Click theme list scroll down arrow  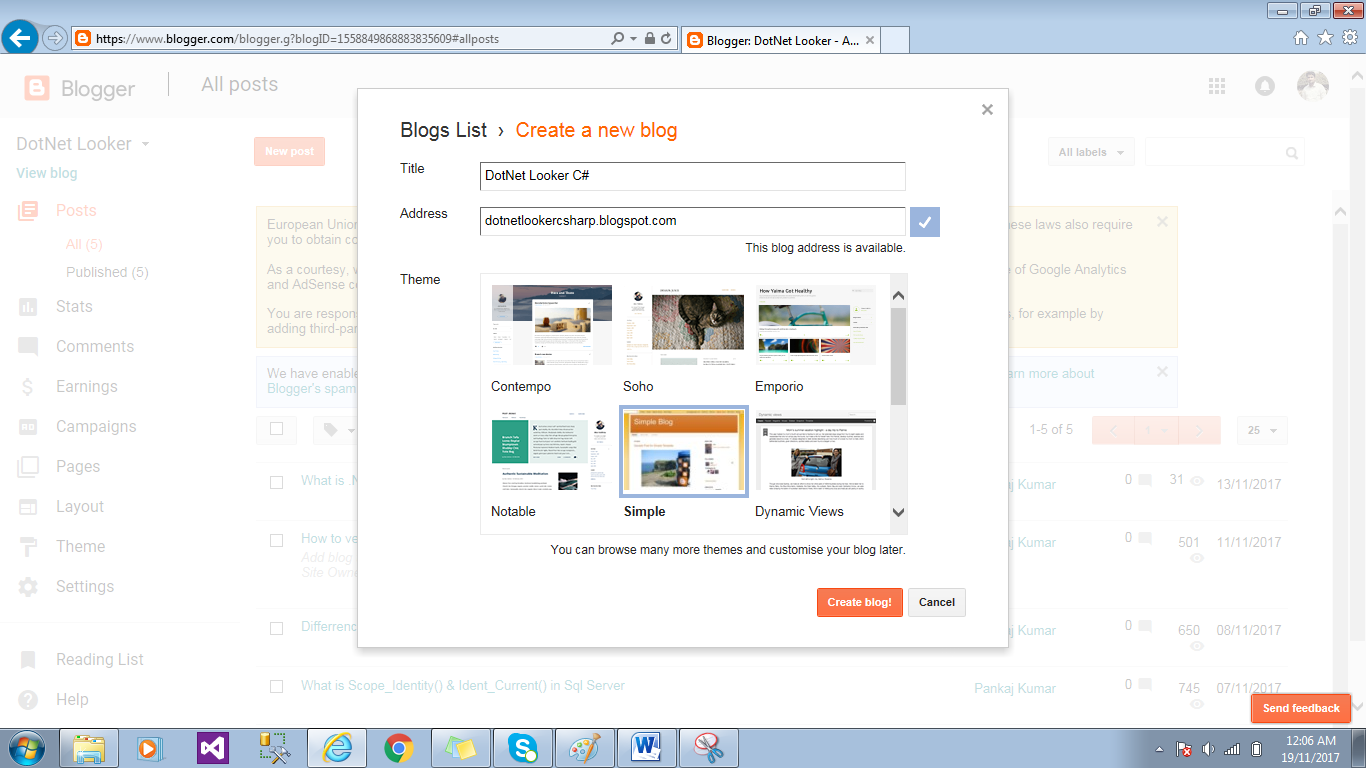pyautogui.click(x=898, y=512)
